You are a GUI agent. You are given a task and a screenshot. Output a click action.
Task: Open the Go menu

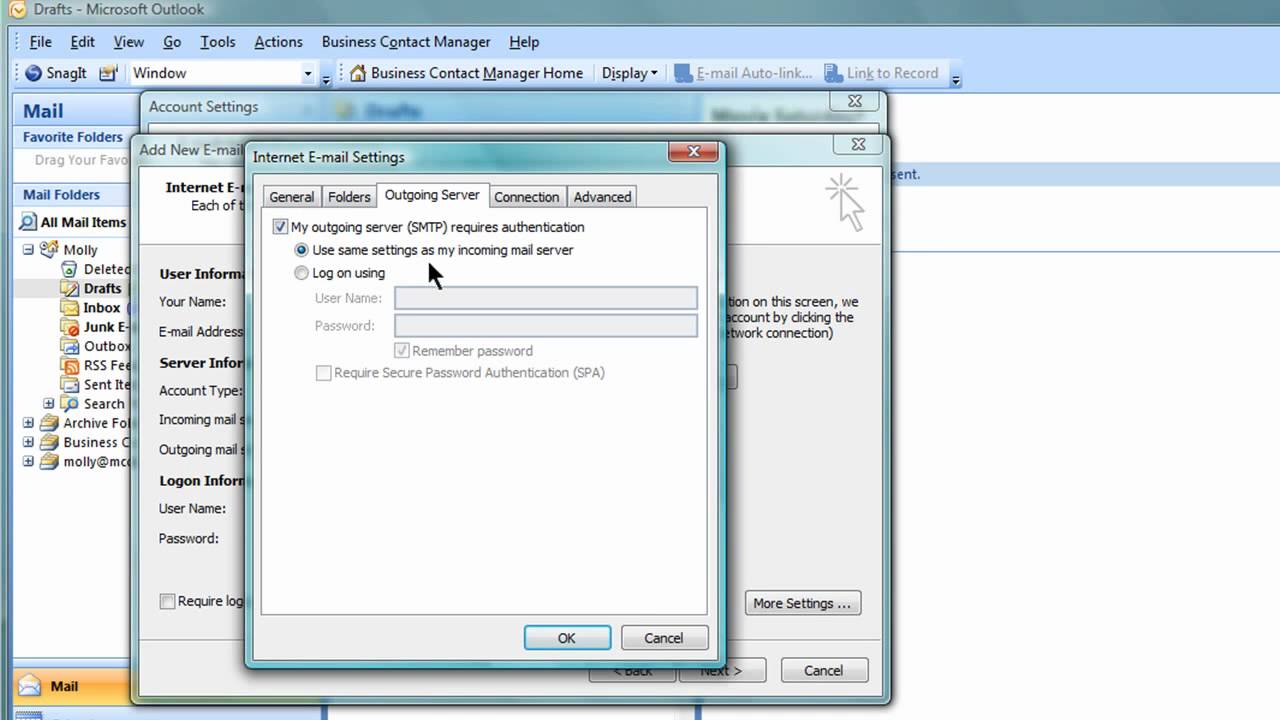(172, 42)
